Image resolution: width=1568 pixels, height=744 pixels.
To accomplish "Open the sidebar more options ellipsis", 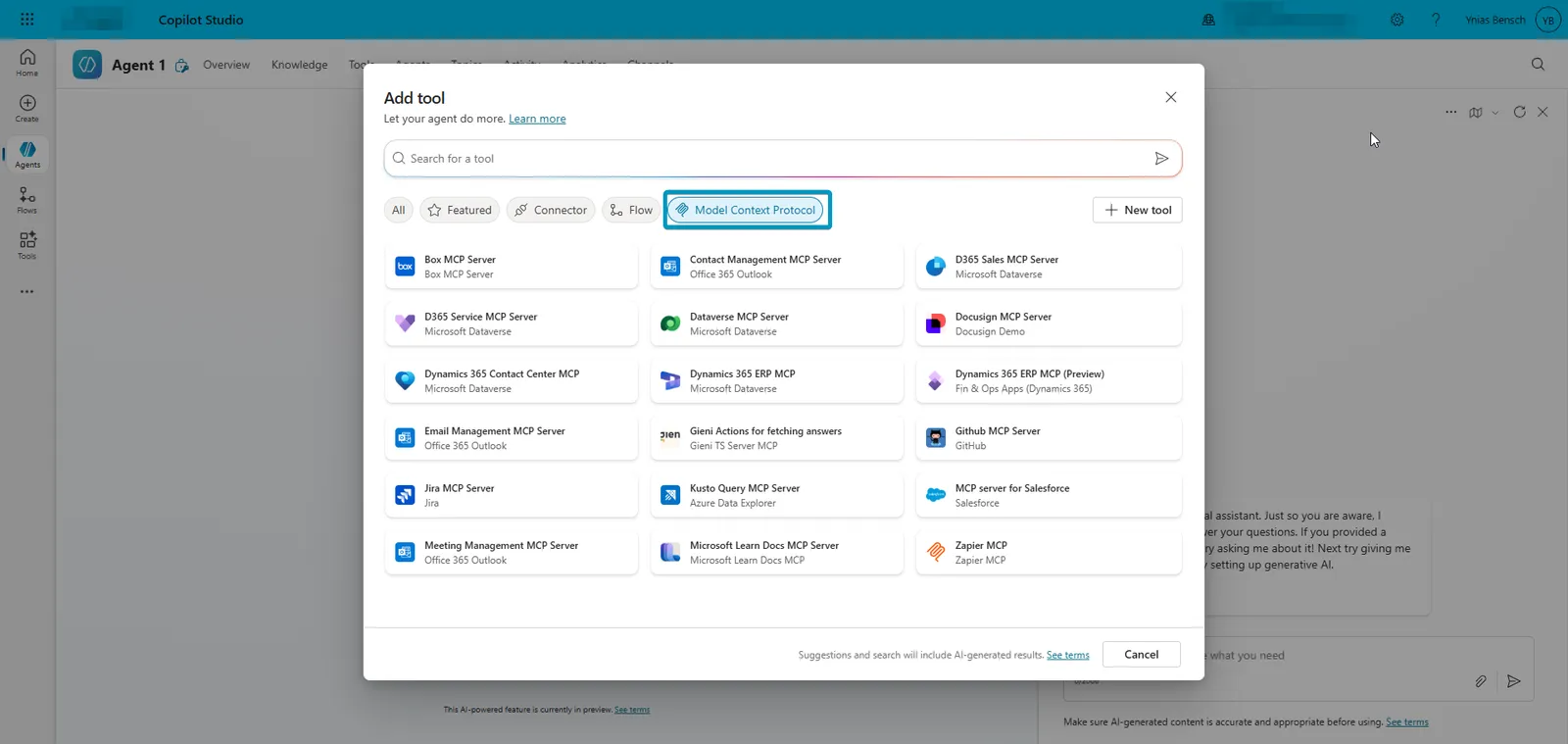I will click(x=27, y=291).
